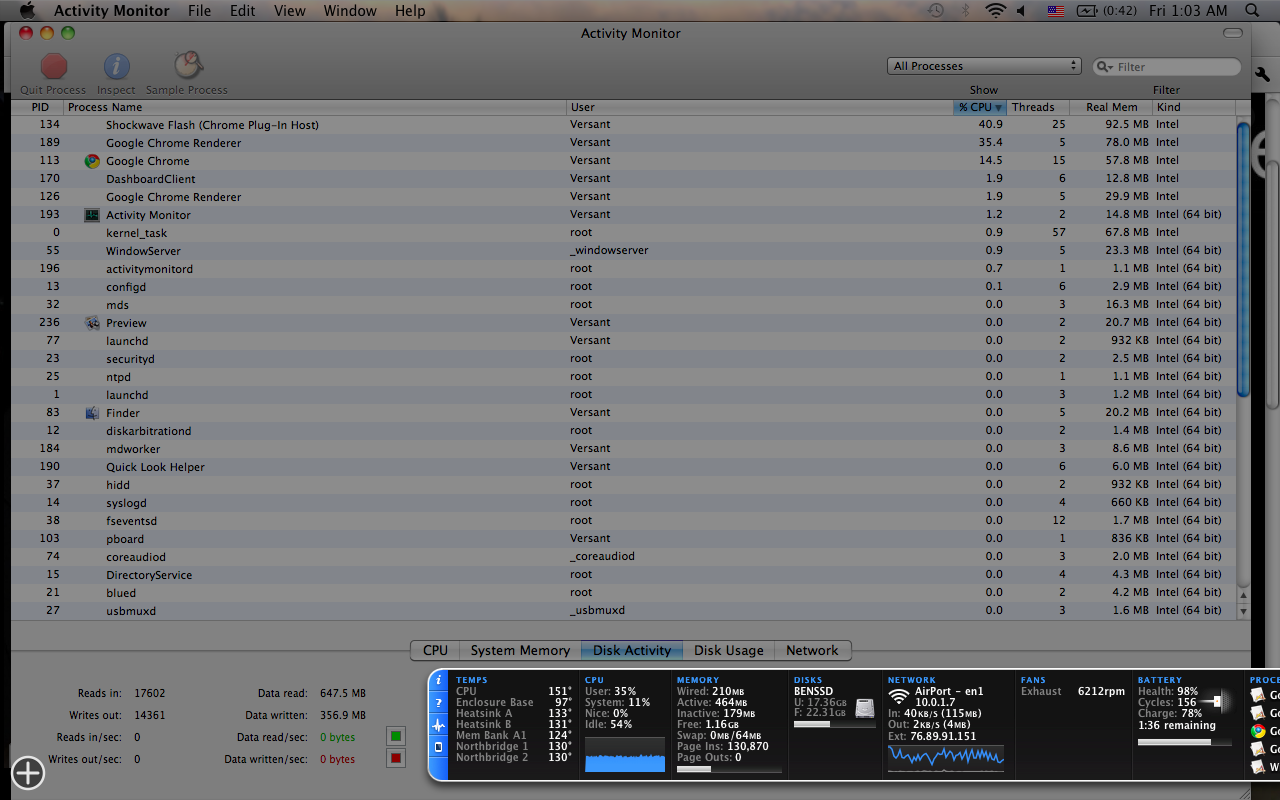Open the View menu
Image resolution: width=1280 pixels, height=800 pixels.
pyautogui.click(x=290, y=11)
